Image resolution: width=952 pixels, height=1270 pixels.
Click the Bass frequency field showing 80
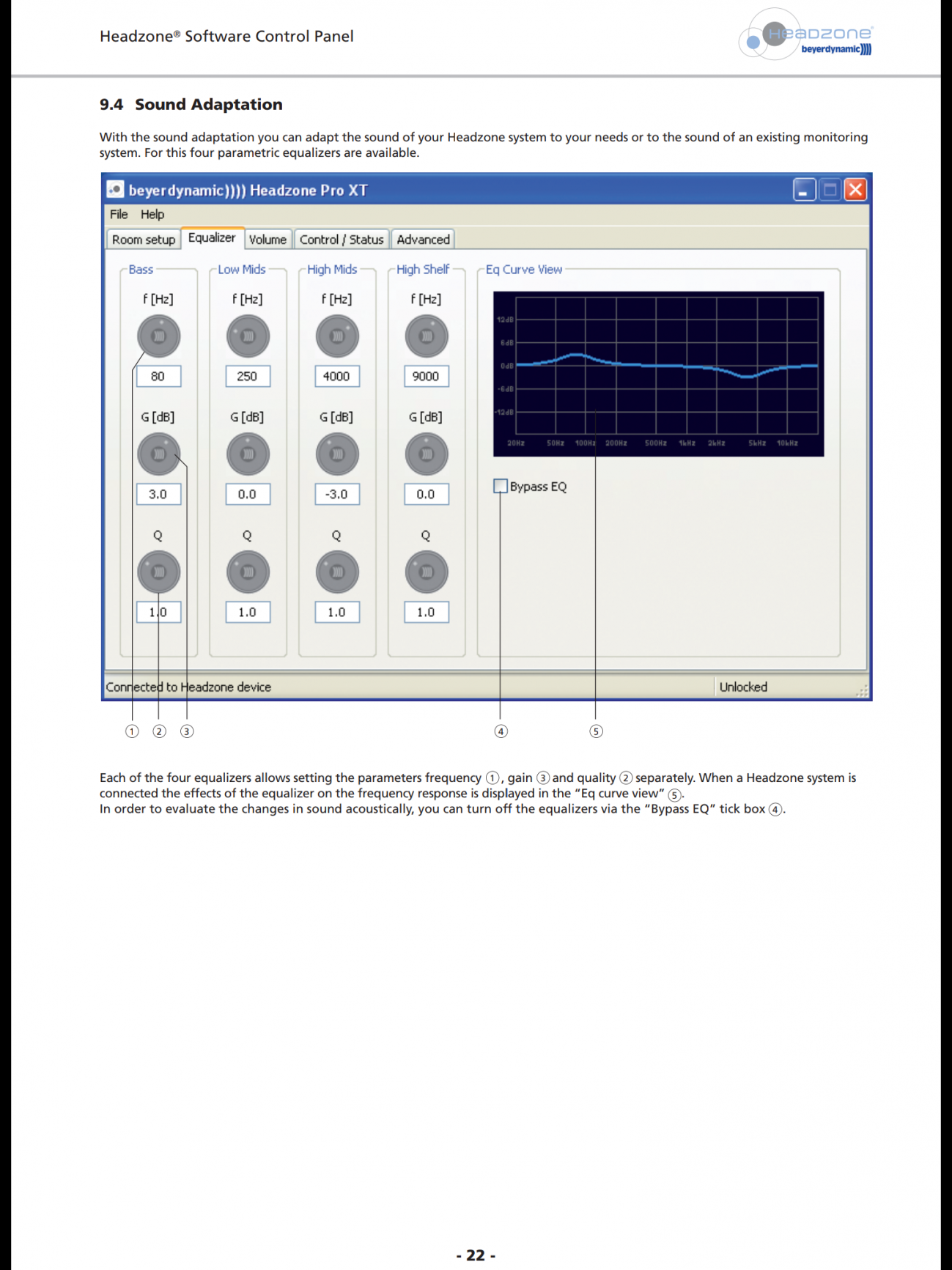[158, 376]
